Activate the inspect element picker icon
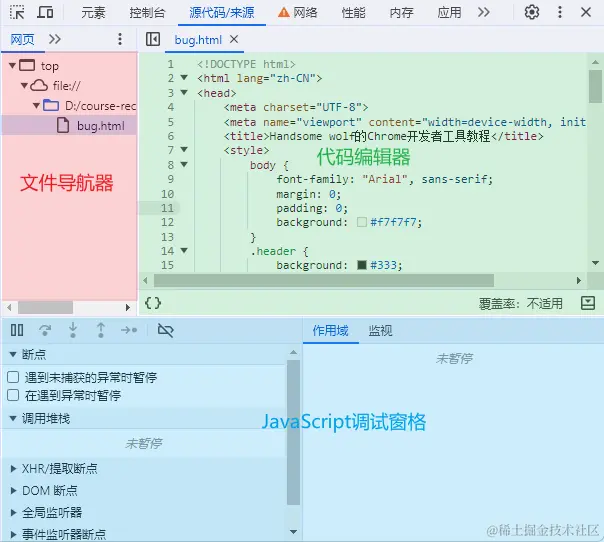604x542 pixels. coord(17,12)
